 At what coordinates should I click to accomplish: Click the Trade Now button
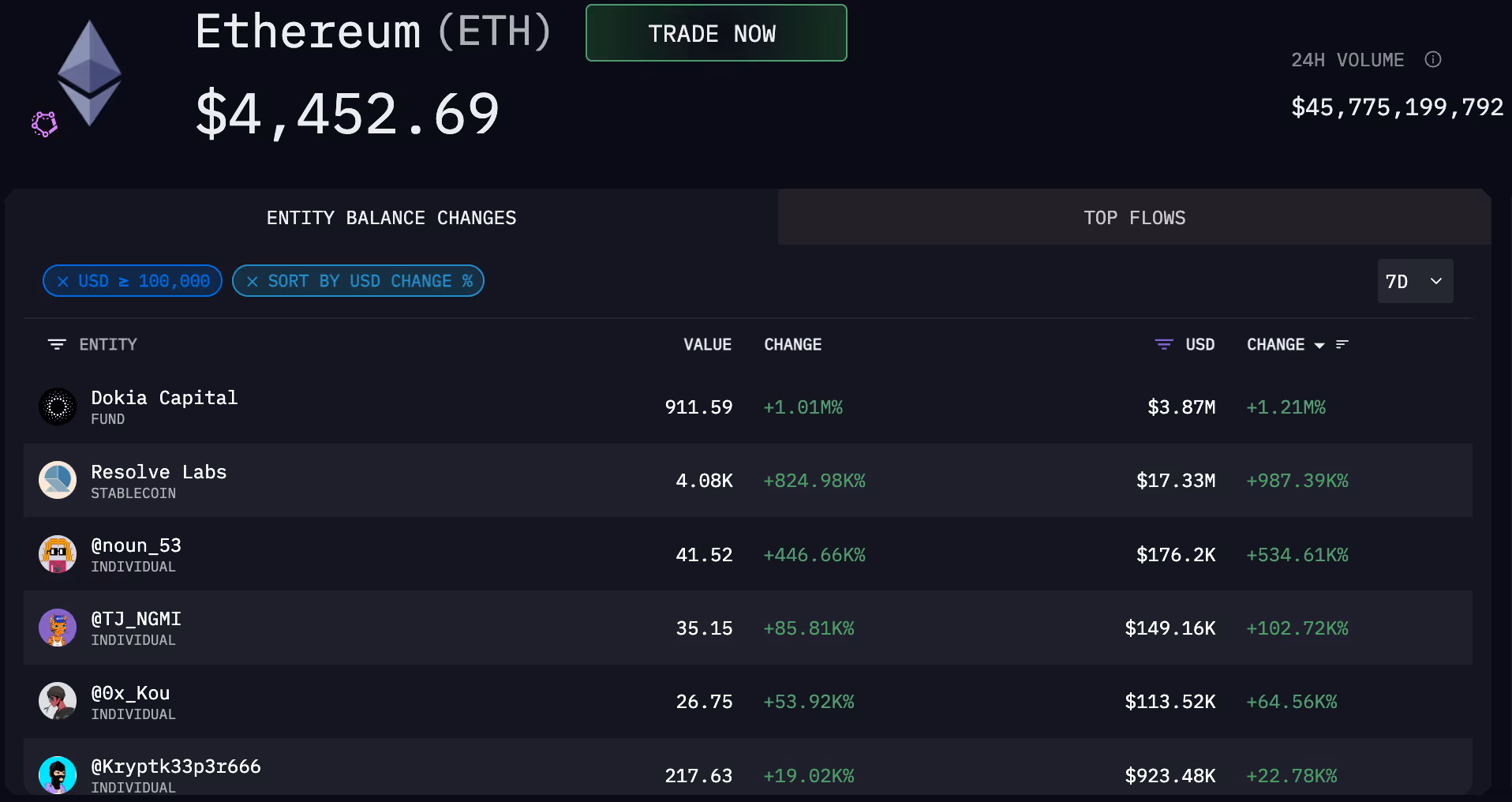(716, 33)
